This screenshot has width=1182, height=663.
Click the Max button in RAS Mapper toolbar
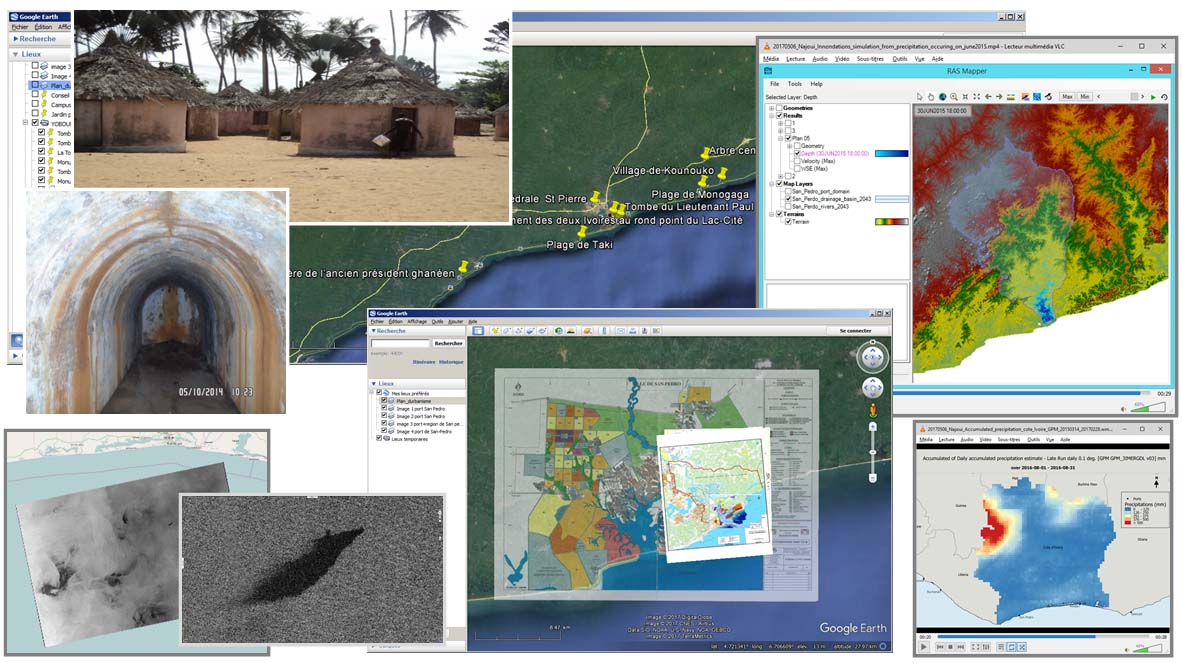pyautogui.click(x=1067, y=96)
